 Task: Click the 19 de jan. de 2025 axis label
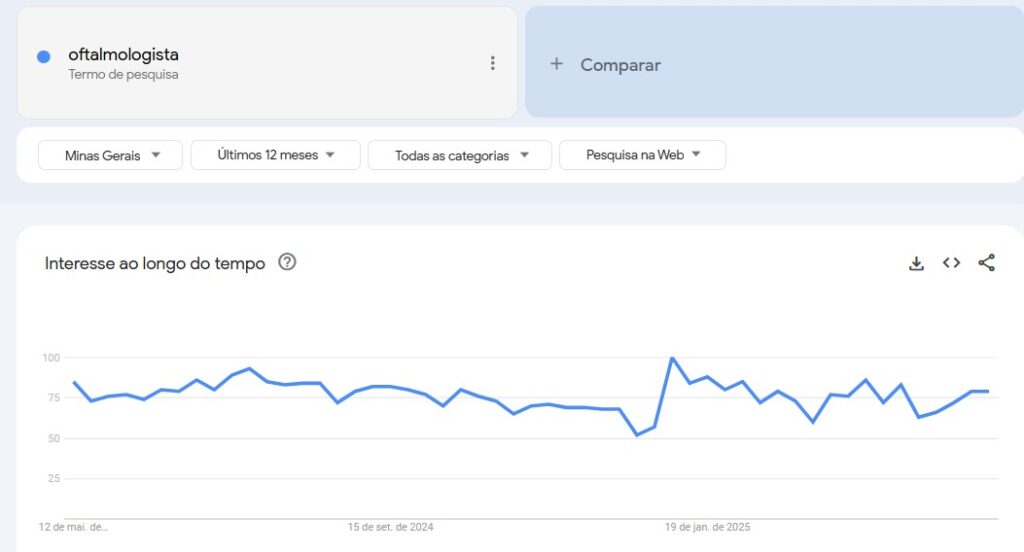click(x=707, y=527)
